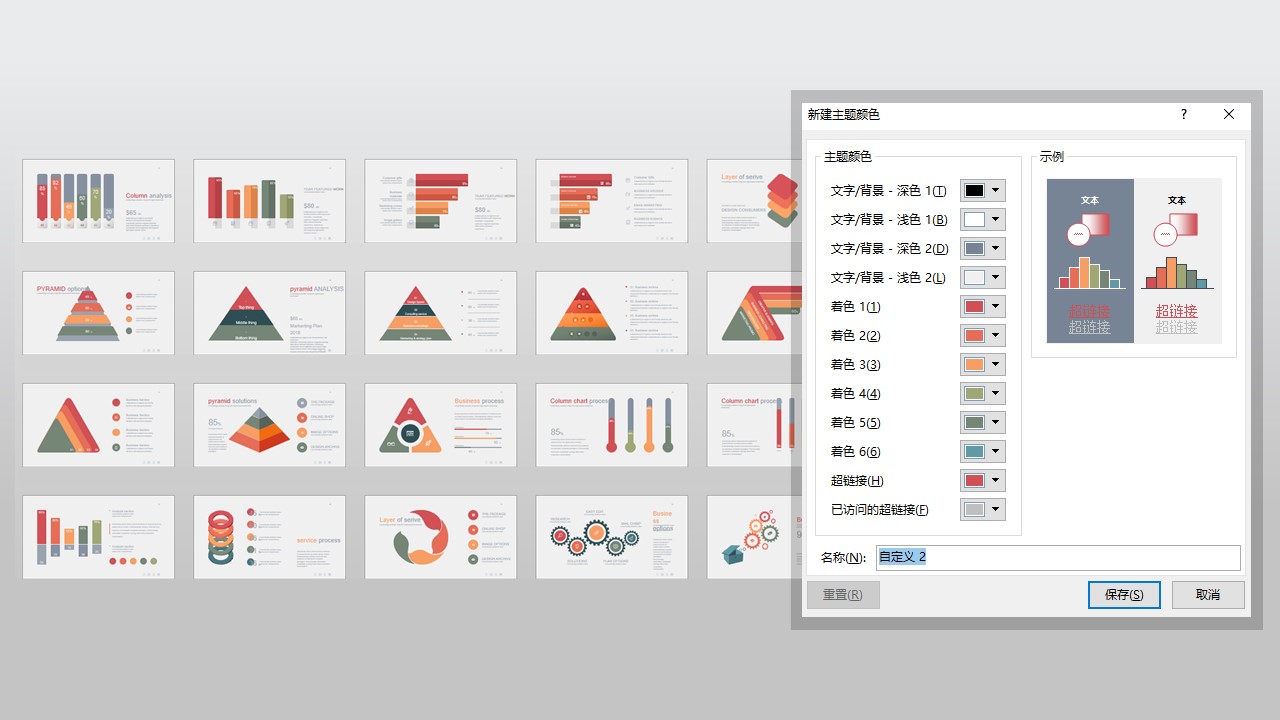Image resolution: width=1280 pixels, height=720 pixels.
Task: Click the 已访问的超链接 label
Action: click(x=879, y=510)
